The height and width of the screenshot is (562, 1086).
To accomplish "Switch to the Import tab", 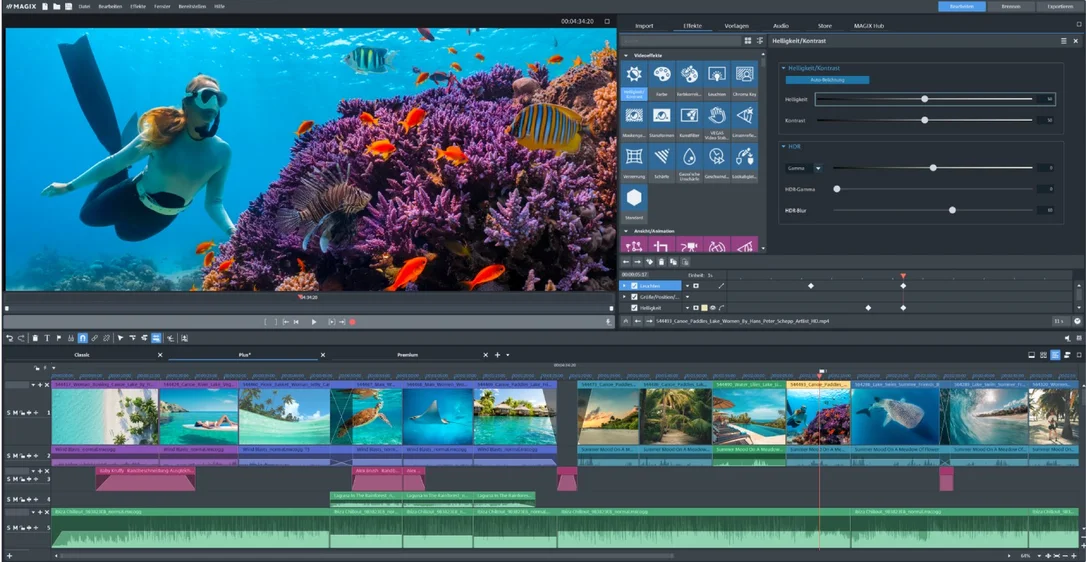I will pyautogui.click(x=644, y=26).
